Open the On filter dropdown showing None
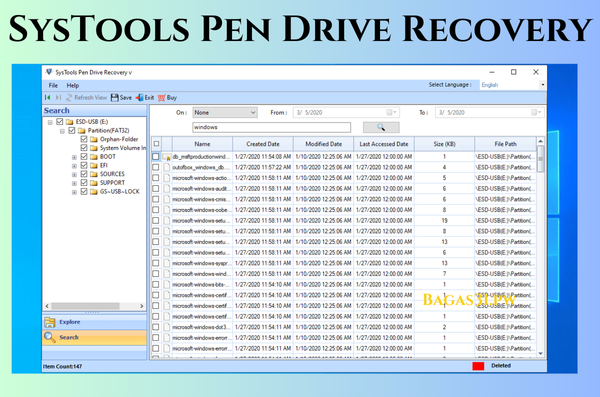 pyautogui.click(x=225, y=112)
